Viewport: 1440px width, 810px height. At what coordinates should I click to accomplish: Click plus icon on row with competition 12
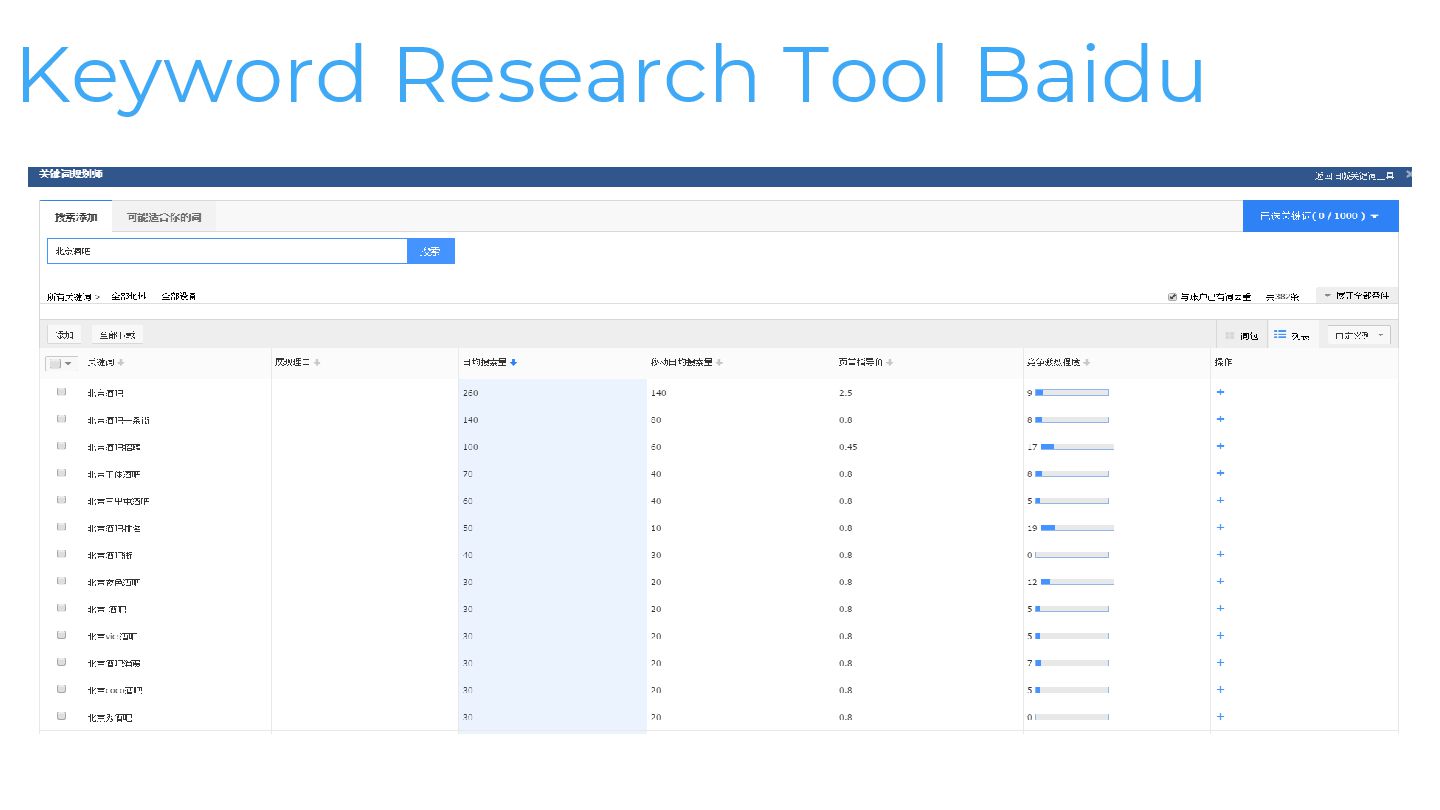[x=1220, y=581]
